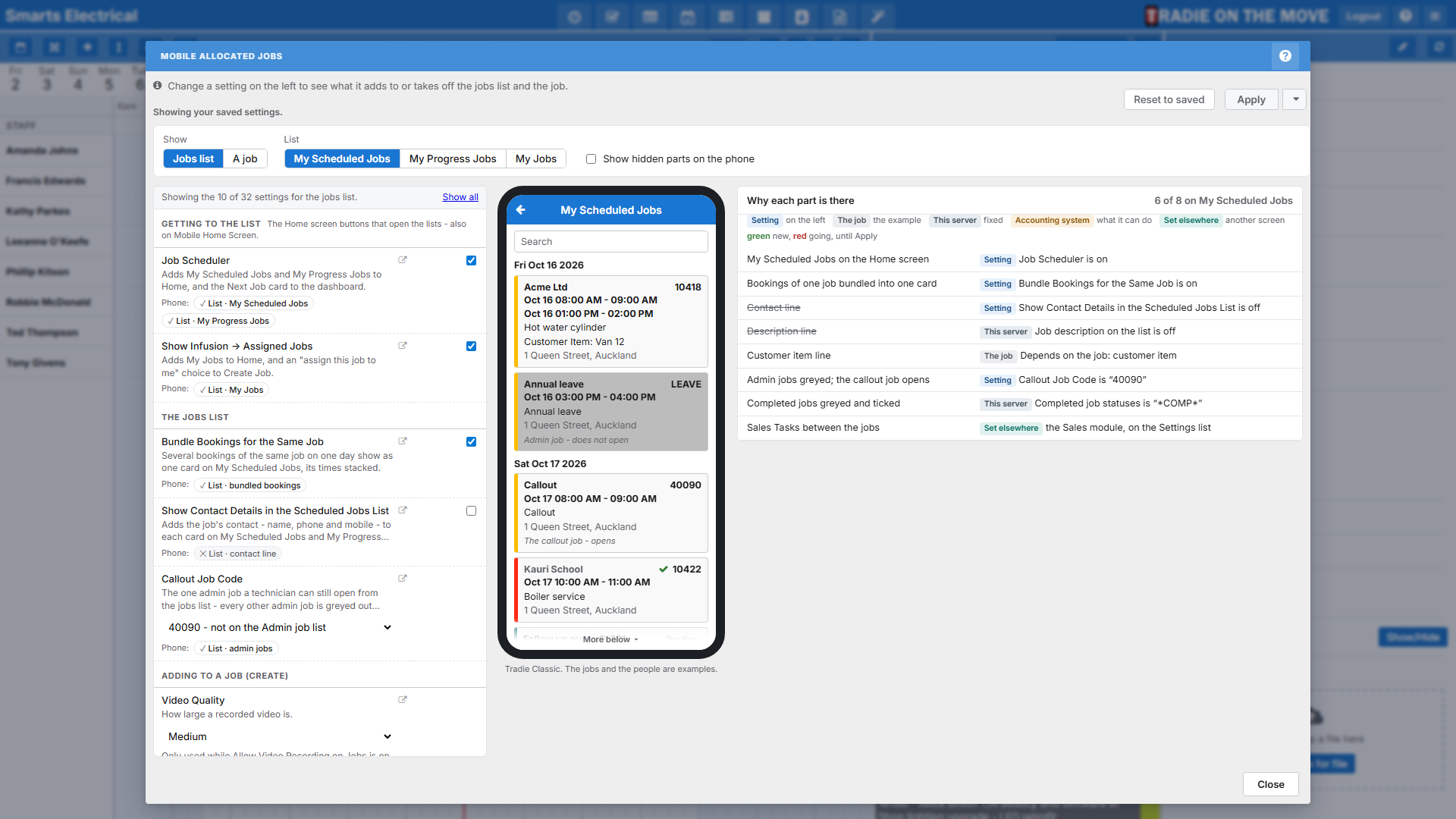Click 'Customer item line' row in explanation list
Viewport: 1456px width, 819px height.
[x=1020, y=356]
